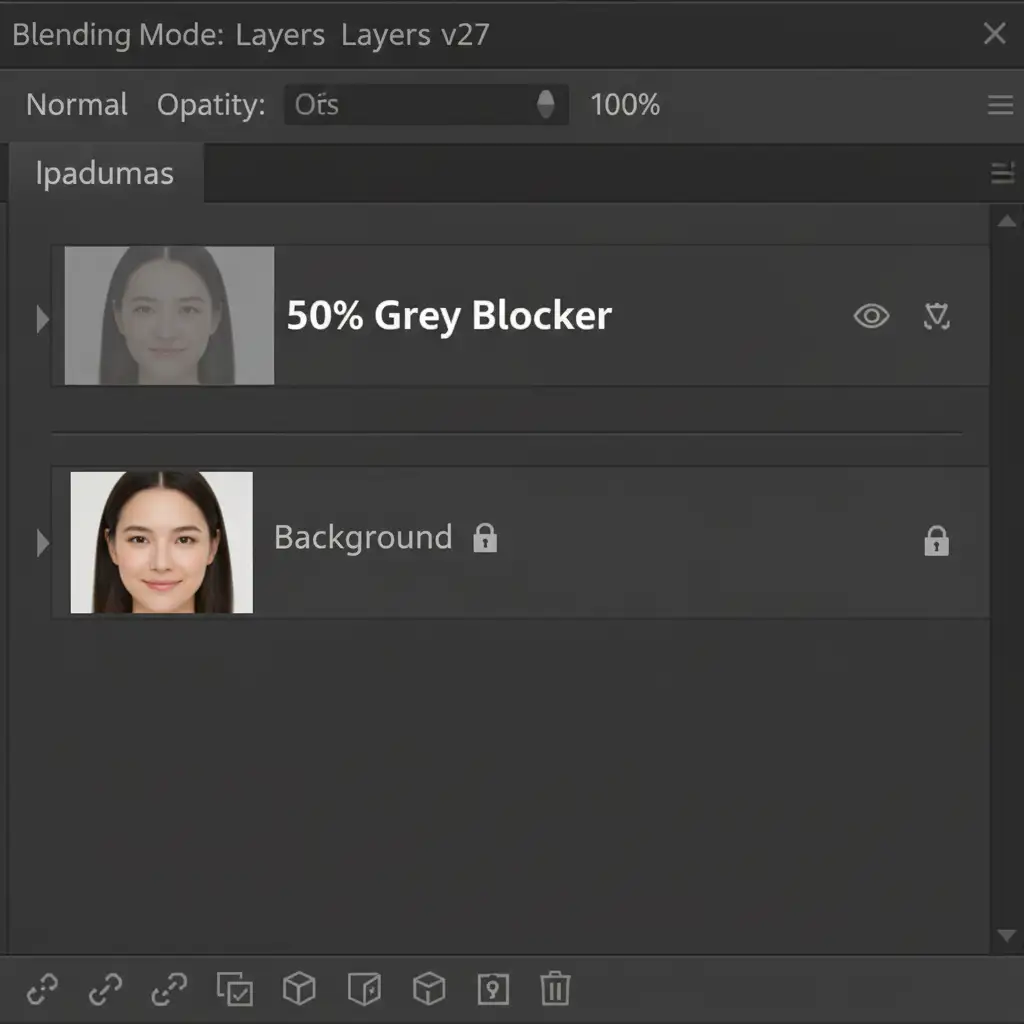
Task: Click the first link icon in bottom toolbar
Action: click(x=42, y=989)
